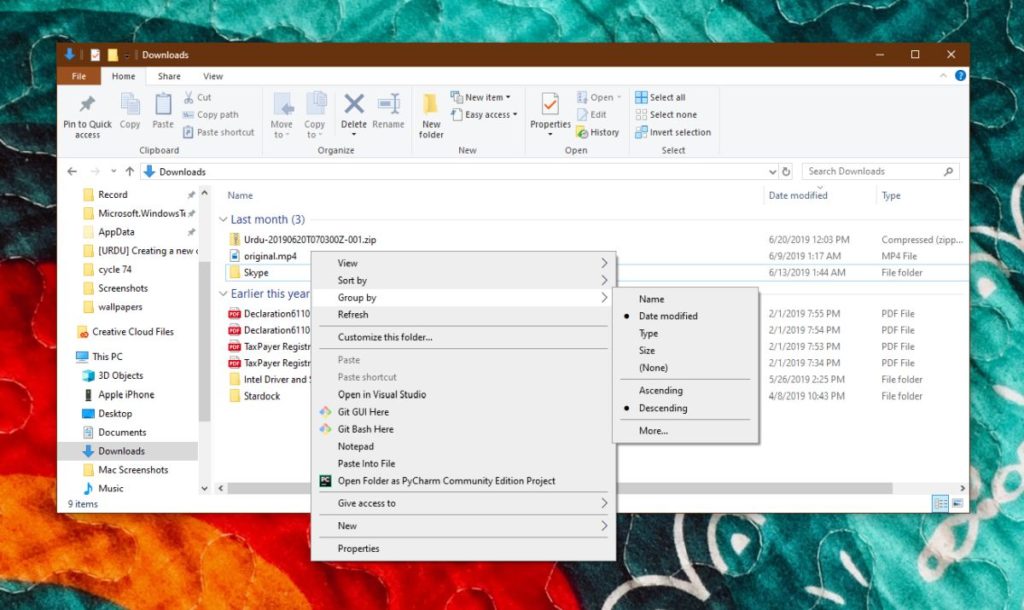
Task: Collapse the Last month group
Action: pos(222,219)
